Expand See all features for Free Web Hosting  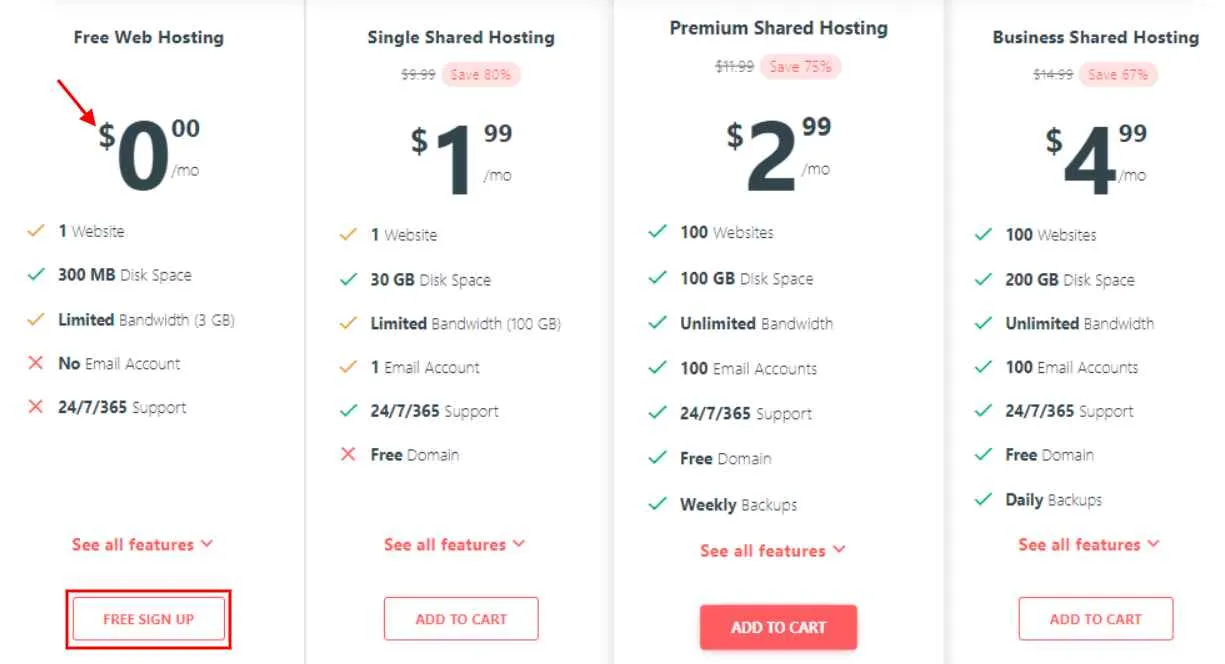[x=142, y=544]
